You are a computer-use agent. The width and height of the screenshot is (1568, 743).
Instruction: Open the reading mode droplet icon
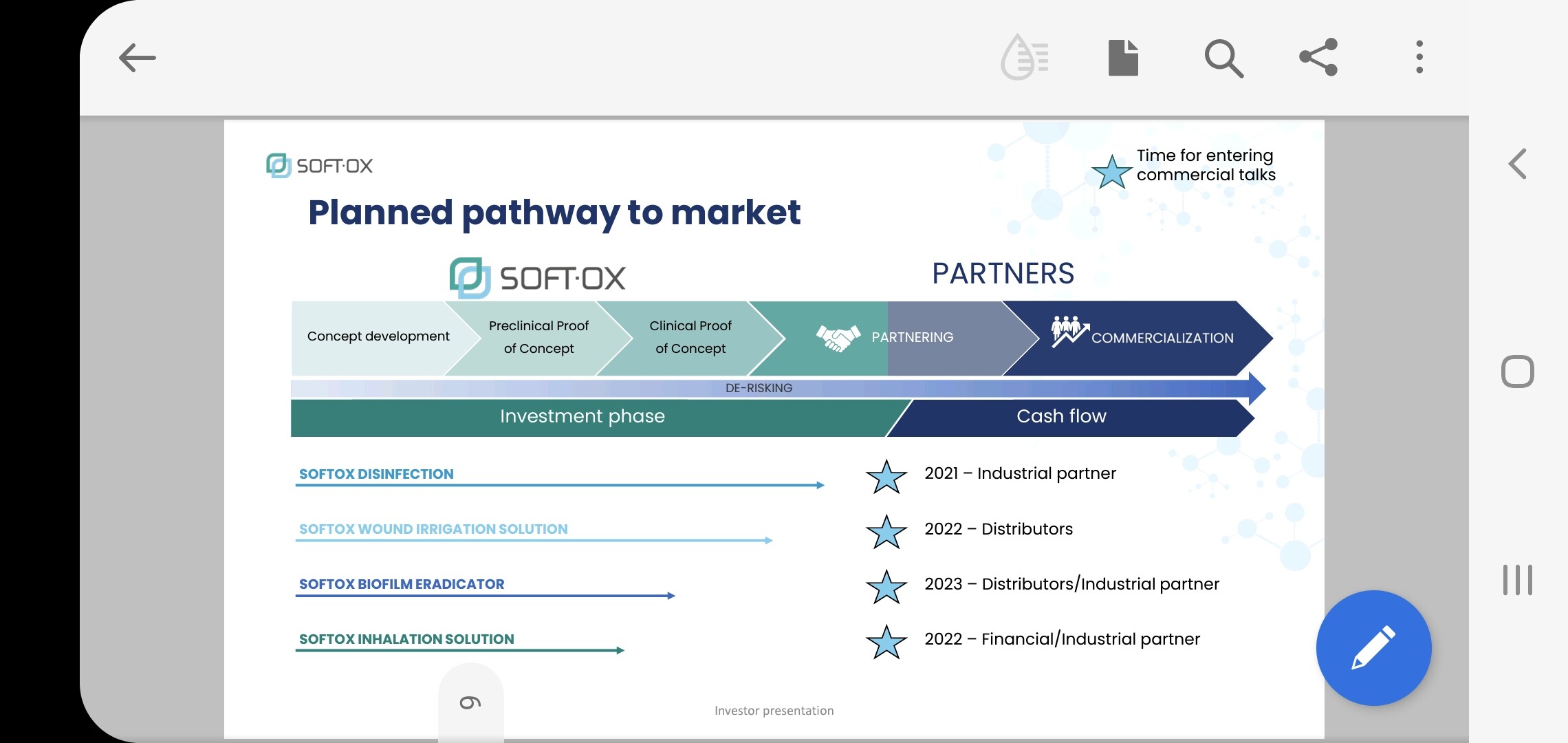[x=1024, y=57]
